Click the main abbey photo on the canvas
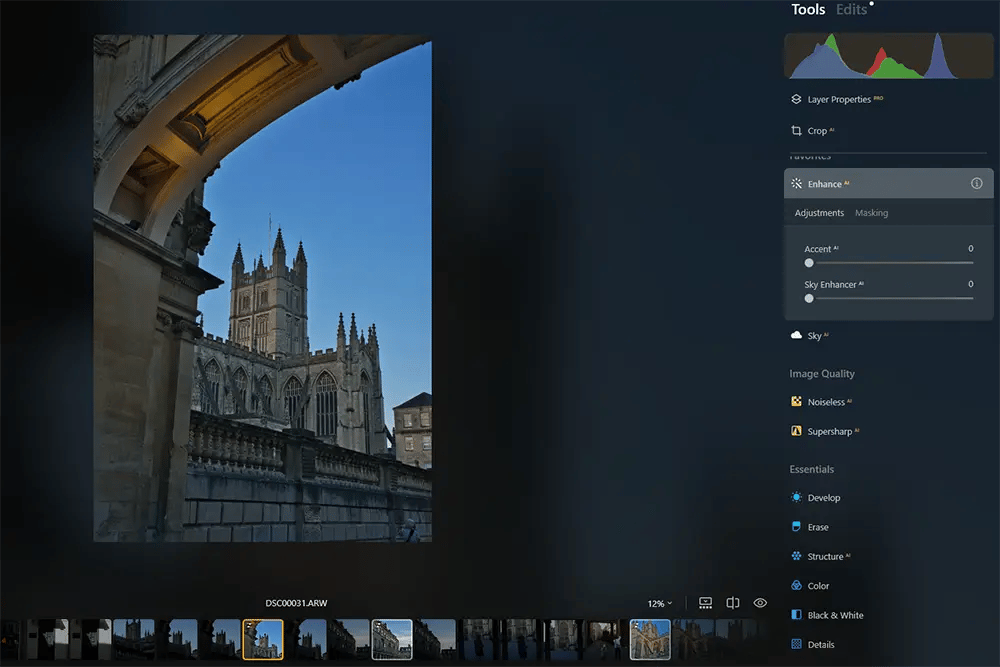The height and width of the screenshot is (667, 1000). (263, 288)
